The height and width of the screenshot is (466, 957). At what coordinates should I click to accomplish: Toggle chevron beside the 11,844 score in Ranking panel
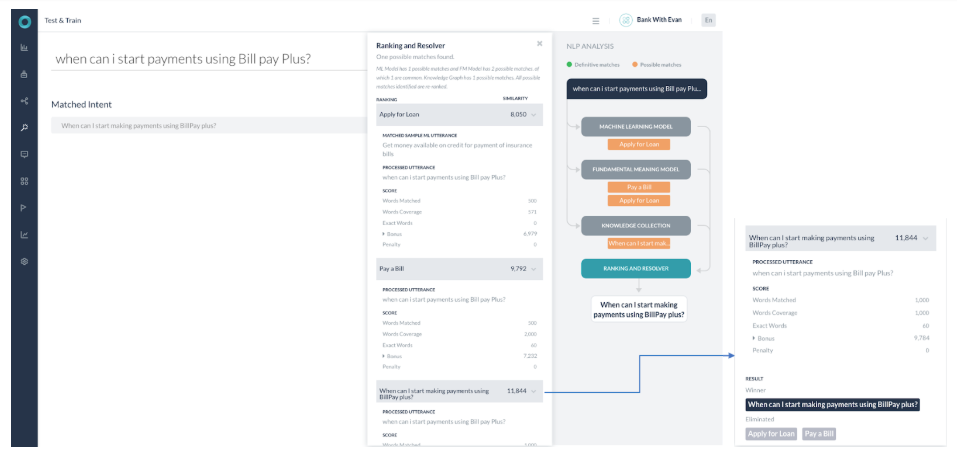pos(533,391)
